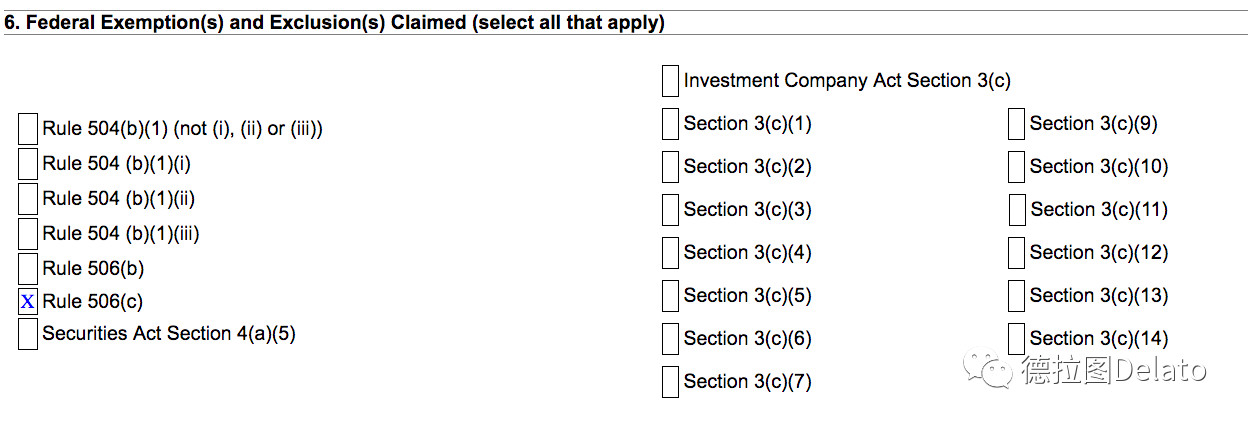Uncheck the marked Rule 506(c) checkbox
The width and height of the screenshot is (1248, 425).
point(28,301)
